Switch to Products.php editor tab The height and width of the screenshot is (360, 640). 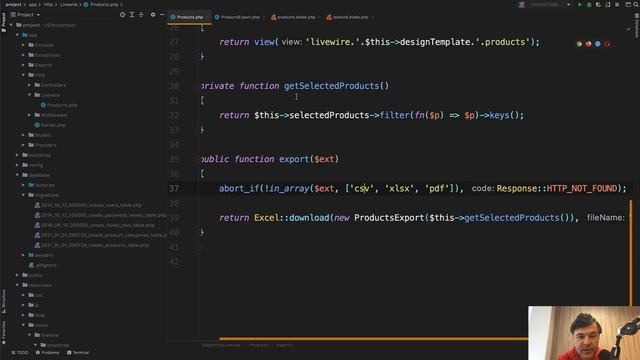[189, 17]
